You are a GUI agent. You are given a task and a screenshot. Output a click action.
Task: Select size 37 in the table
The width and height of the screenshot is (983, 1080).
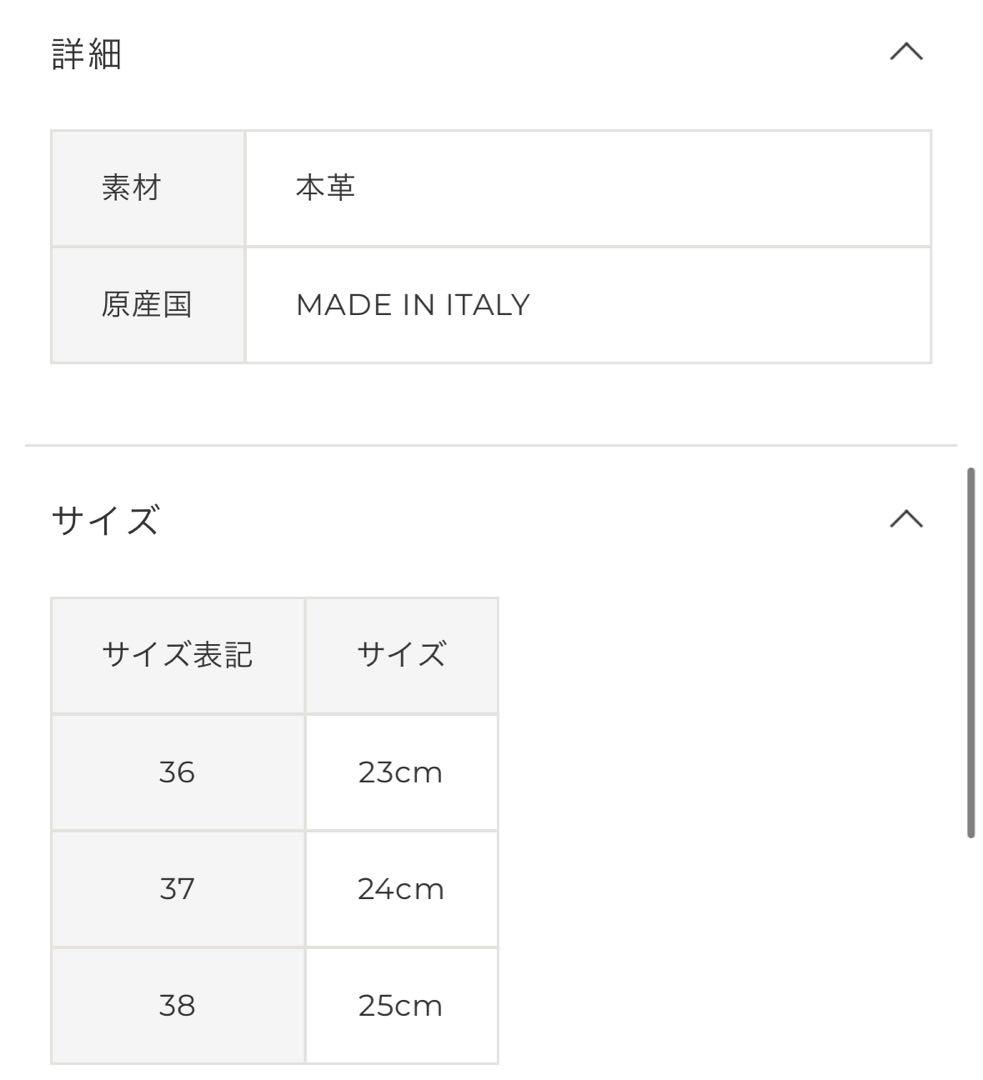177,889
